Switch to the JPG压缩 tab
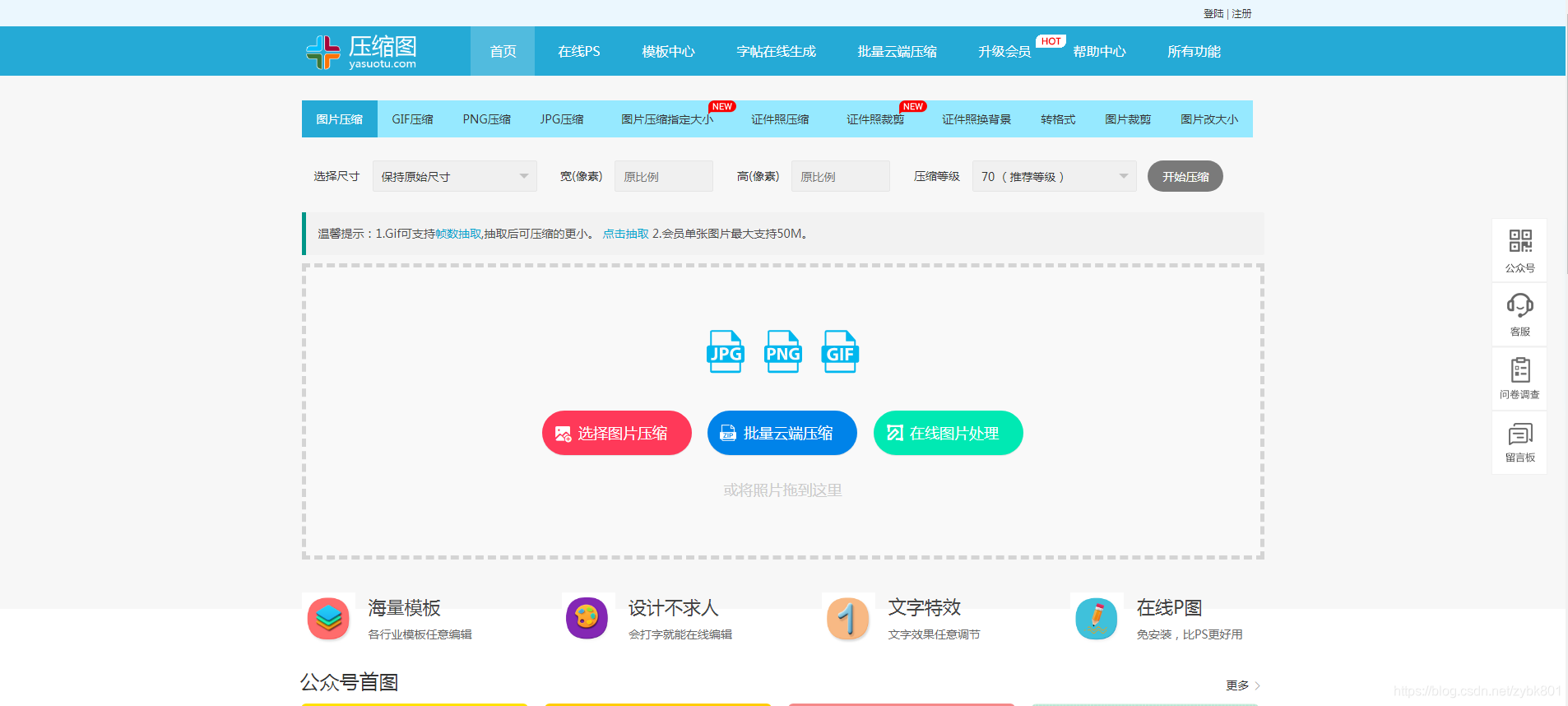The width and height of the screenshot is (1568, 706). point(562,119)
